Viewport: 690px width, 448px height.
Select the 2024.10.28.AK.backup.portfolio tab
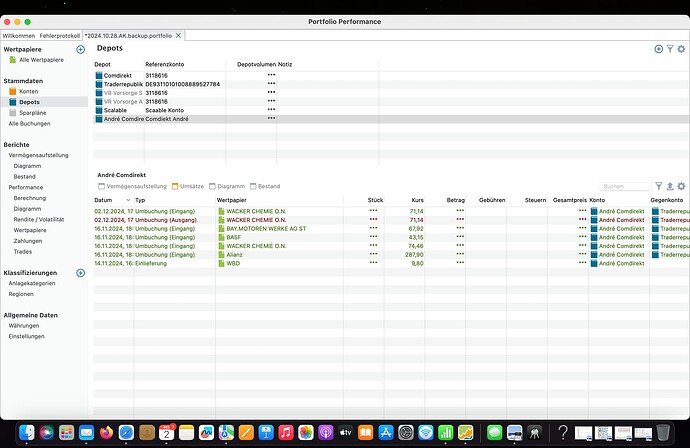click(x=128, y=36)
